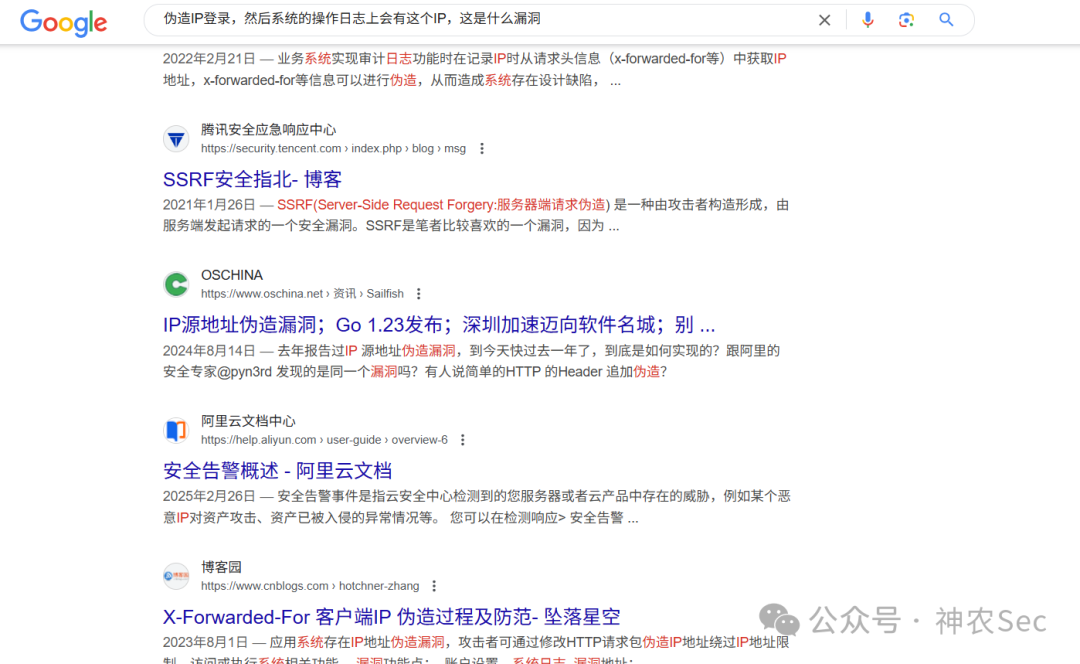Click the www.cnblogs.com URL breadcrumb

point(310,586)
